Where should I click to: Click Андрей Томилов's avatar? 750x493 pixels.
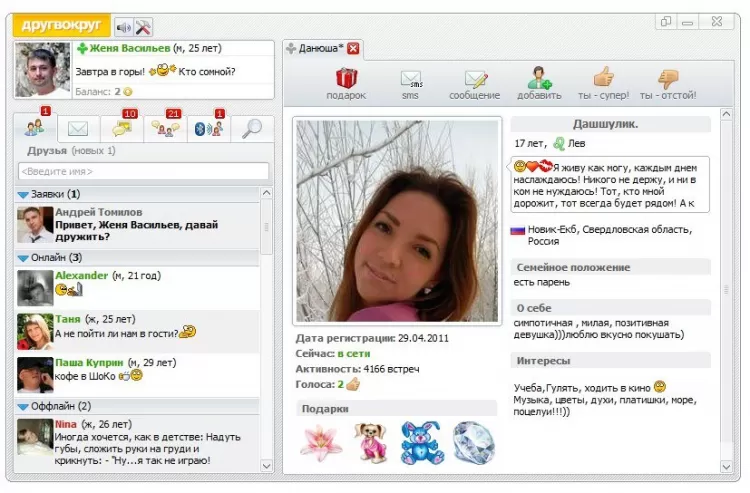[x=35, y=225]
